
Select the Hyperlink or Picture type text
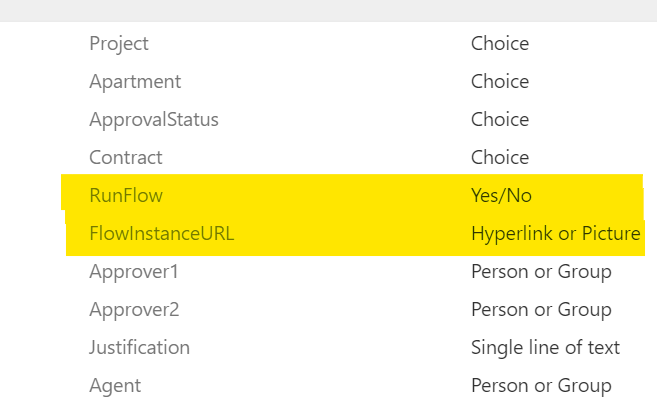point(555,234)
